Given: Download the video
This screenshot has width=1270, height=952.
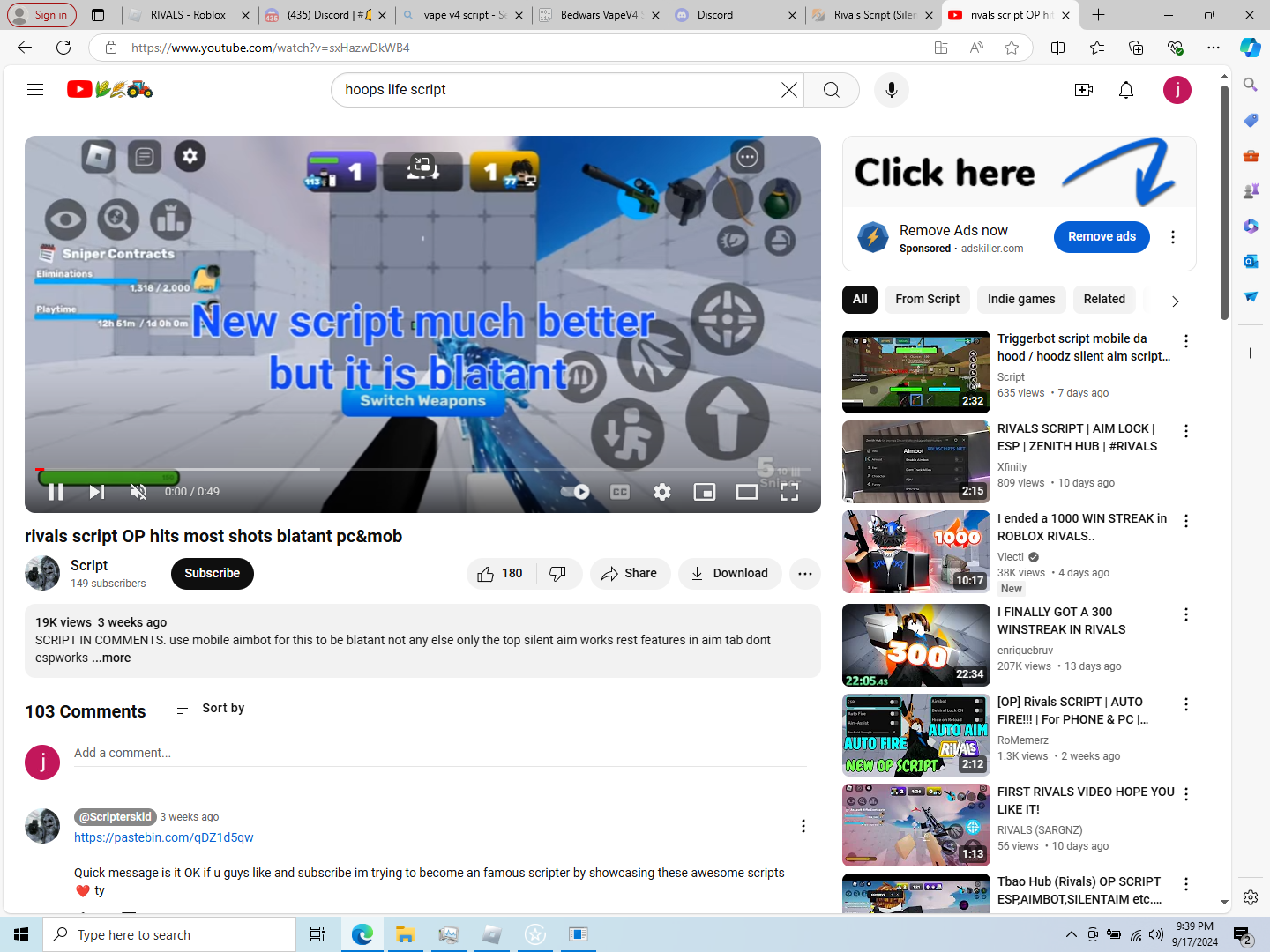Looking at the screenshot, I should (729, 574).
